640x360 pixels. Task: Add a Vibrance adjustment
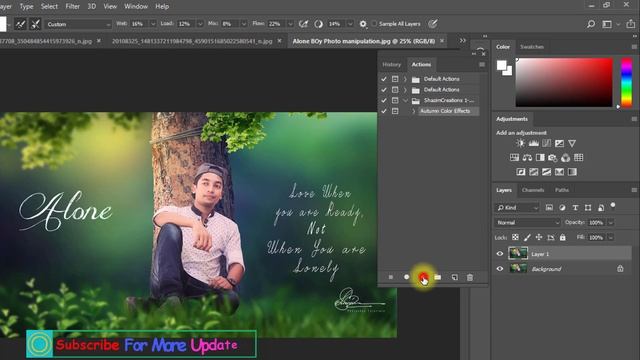[572, 143]
